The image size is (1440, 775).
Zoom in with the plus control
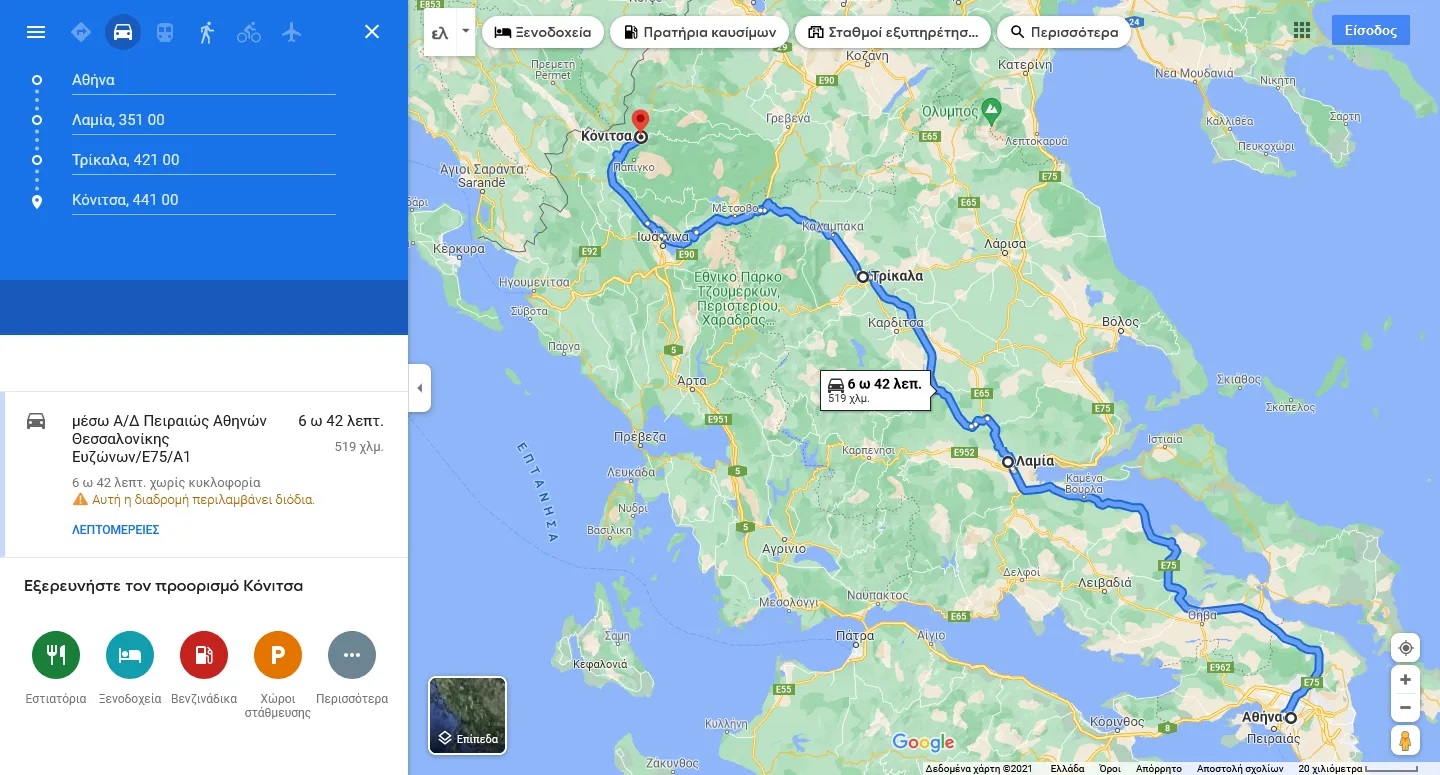[x=1405, y=680]
